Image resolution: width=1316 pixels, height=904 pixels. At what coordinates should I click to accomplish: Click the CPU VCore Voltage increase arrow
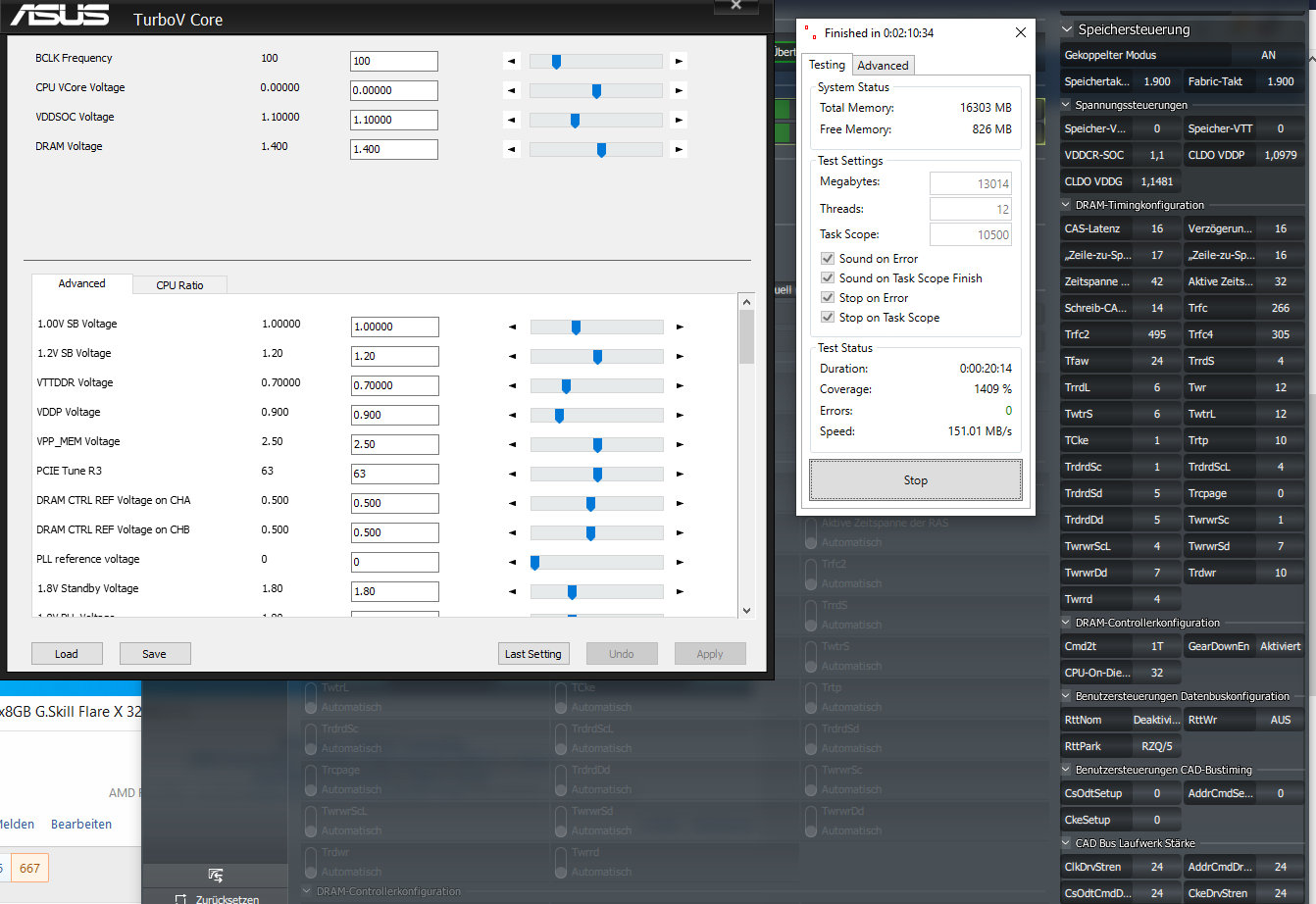click(680, 91)
